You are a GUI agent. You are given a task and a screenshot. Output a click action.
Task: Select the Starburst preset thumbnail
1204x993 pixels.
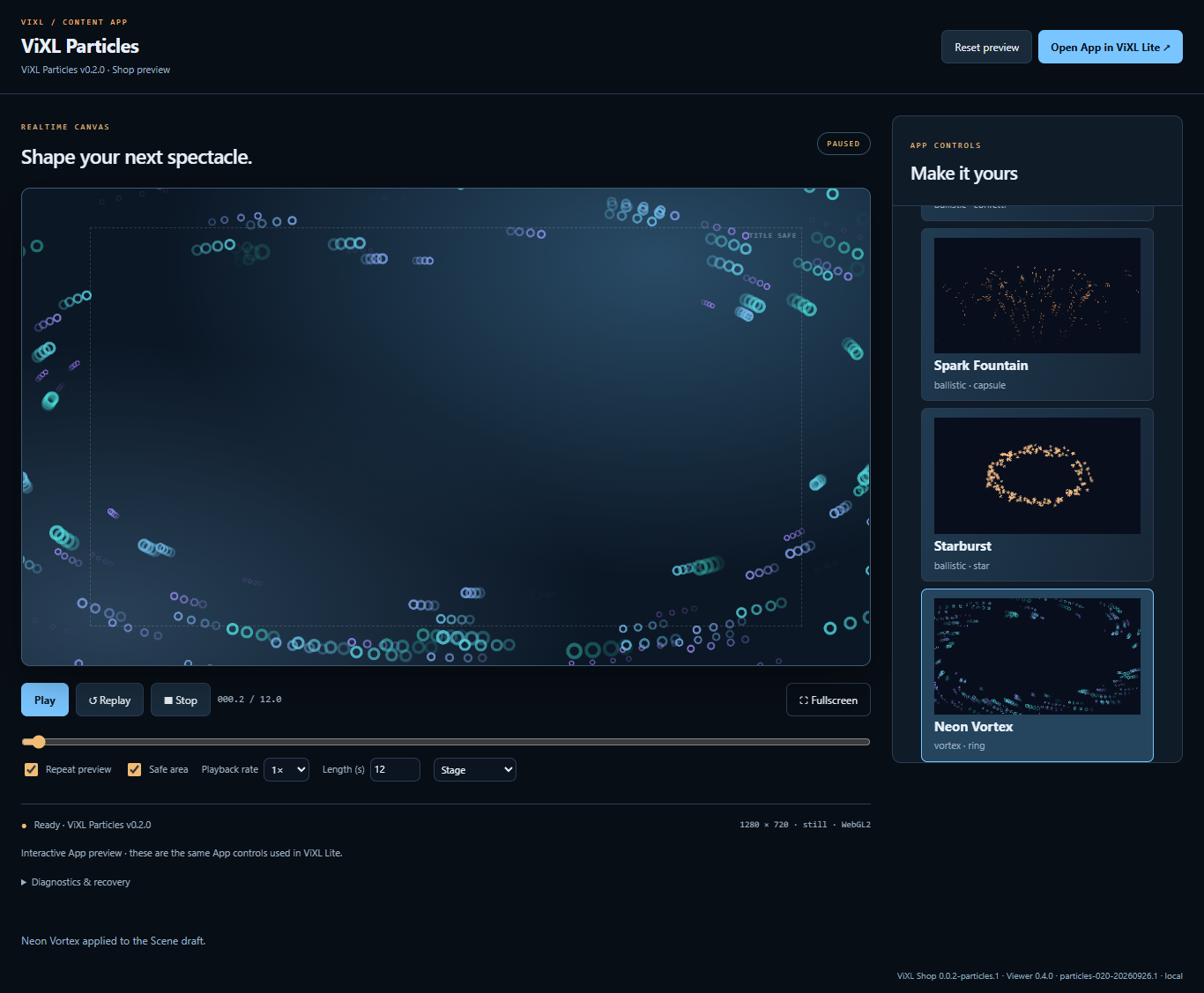click(x=1037, y=476)
